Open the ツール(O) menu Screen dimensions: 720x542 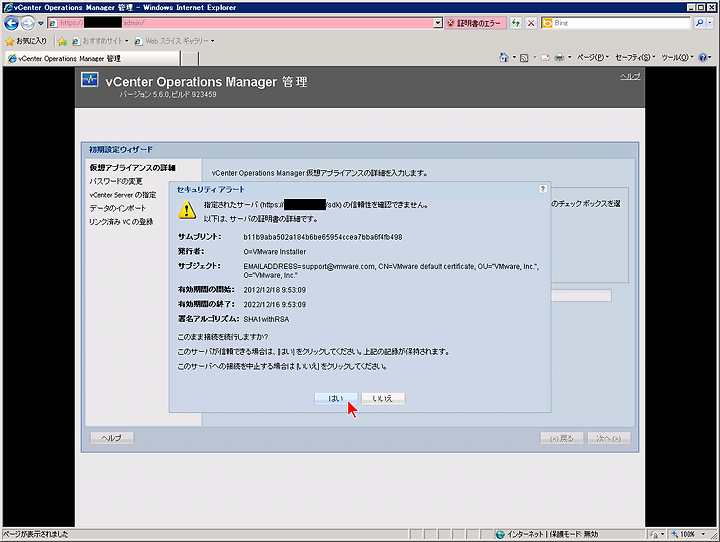pos(677,57)
